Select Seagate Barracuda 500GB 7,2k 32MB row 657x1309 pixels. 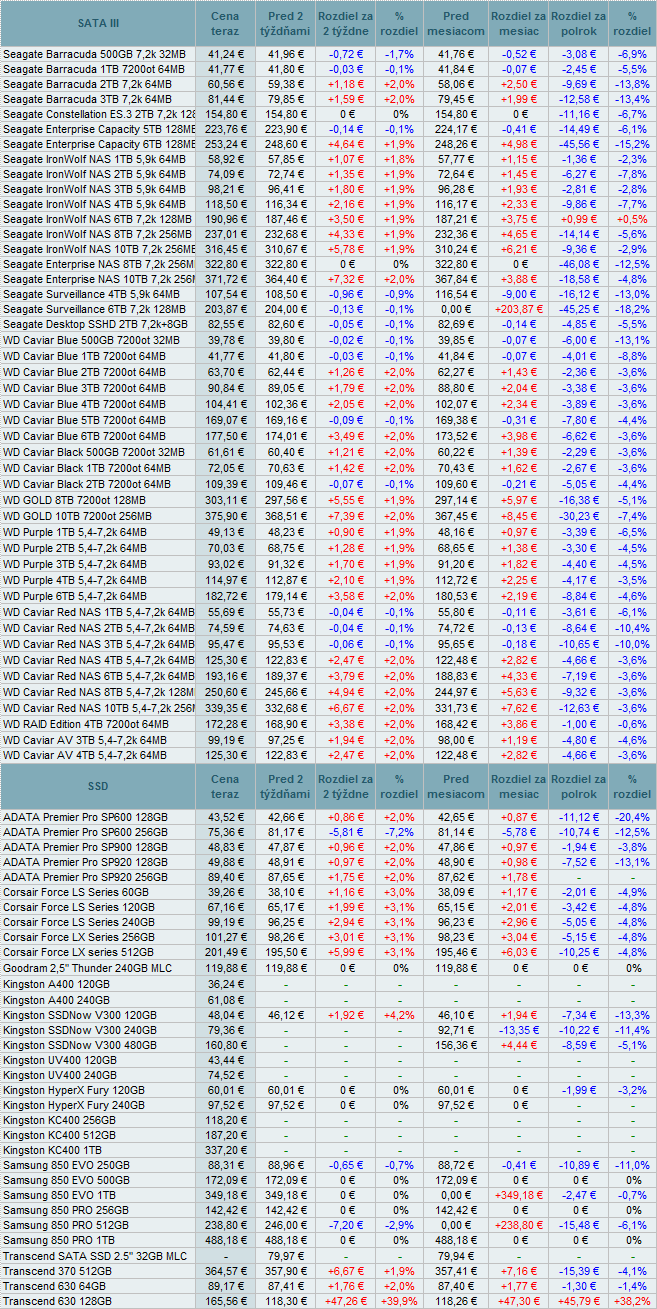click(x=328, y=53)
